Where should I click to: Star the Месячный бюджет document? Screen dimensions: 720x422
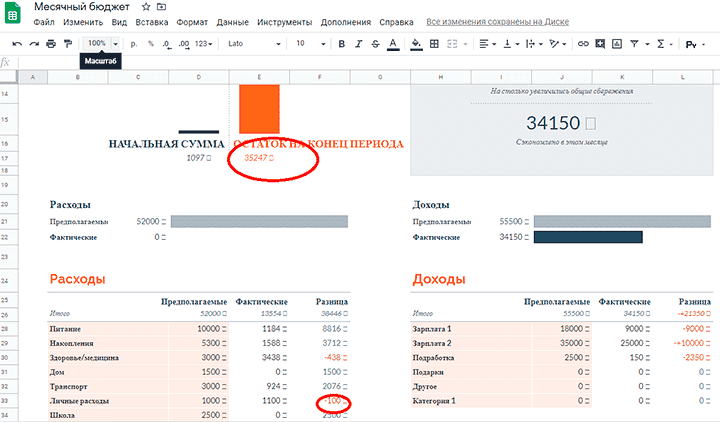tap(146, 6)
